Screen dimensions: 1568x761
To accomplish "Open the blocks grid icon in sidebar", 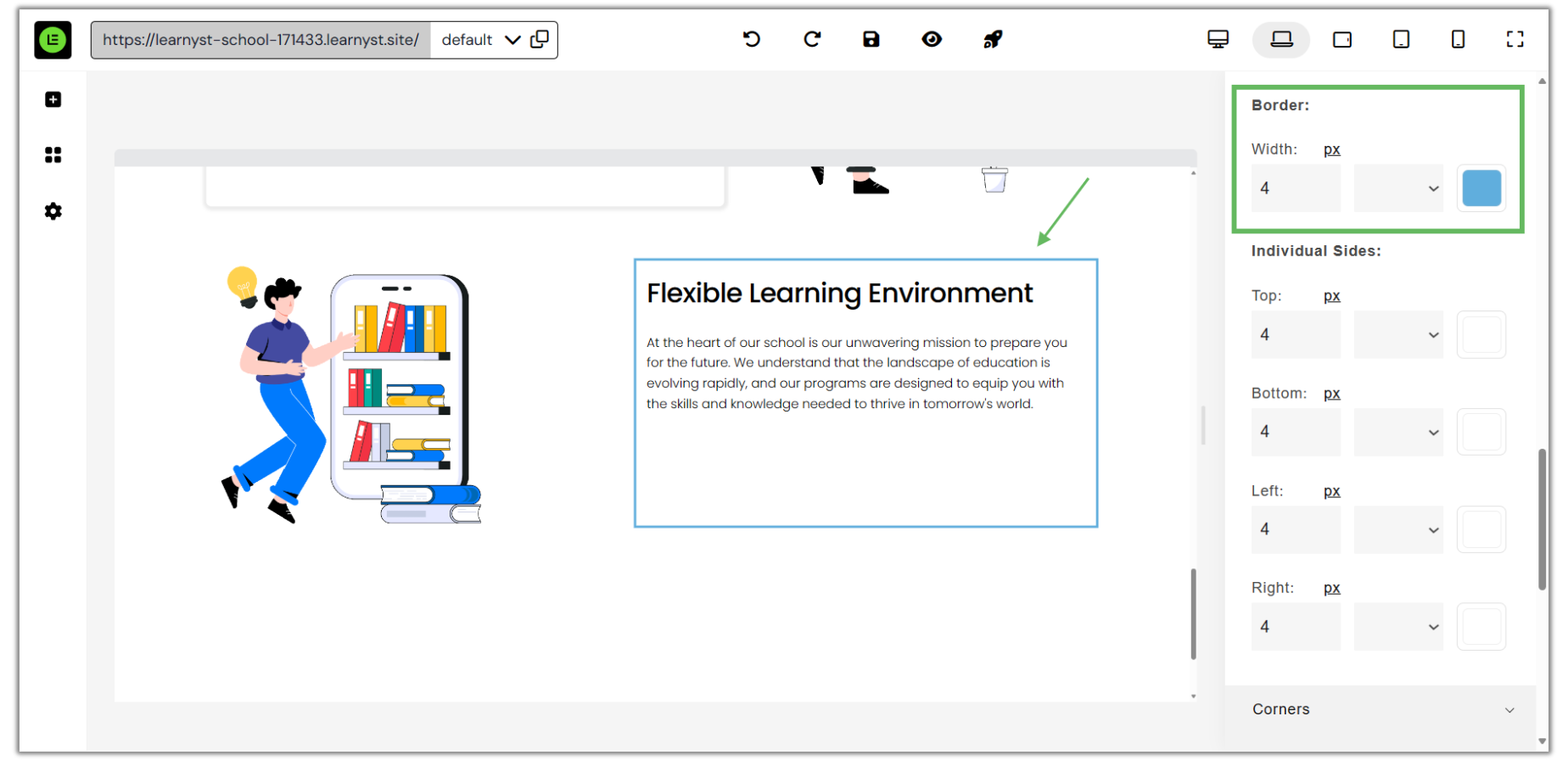I will tap(53, 155).
